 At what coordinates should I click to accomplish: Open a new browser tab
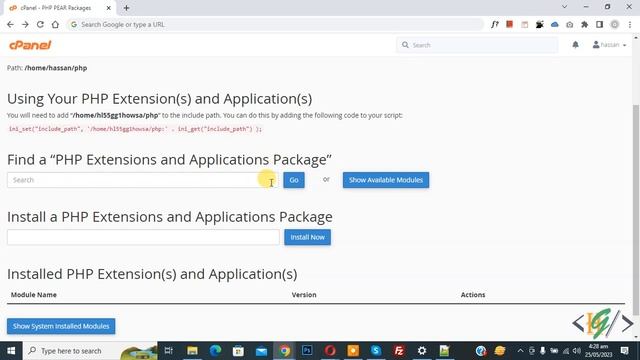(127, 8)
